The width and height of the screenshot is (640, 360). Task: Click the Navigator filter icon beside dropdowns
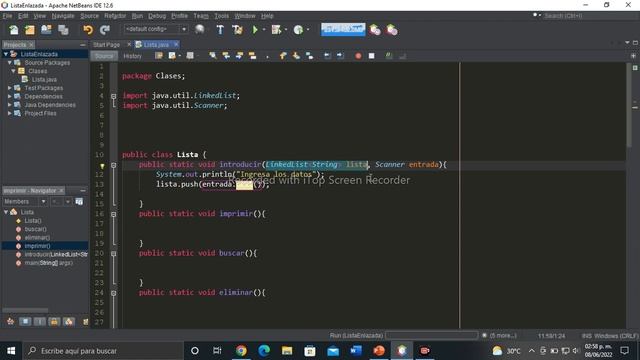click(79, 202)
